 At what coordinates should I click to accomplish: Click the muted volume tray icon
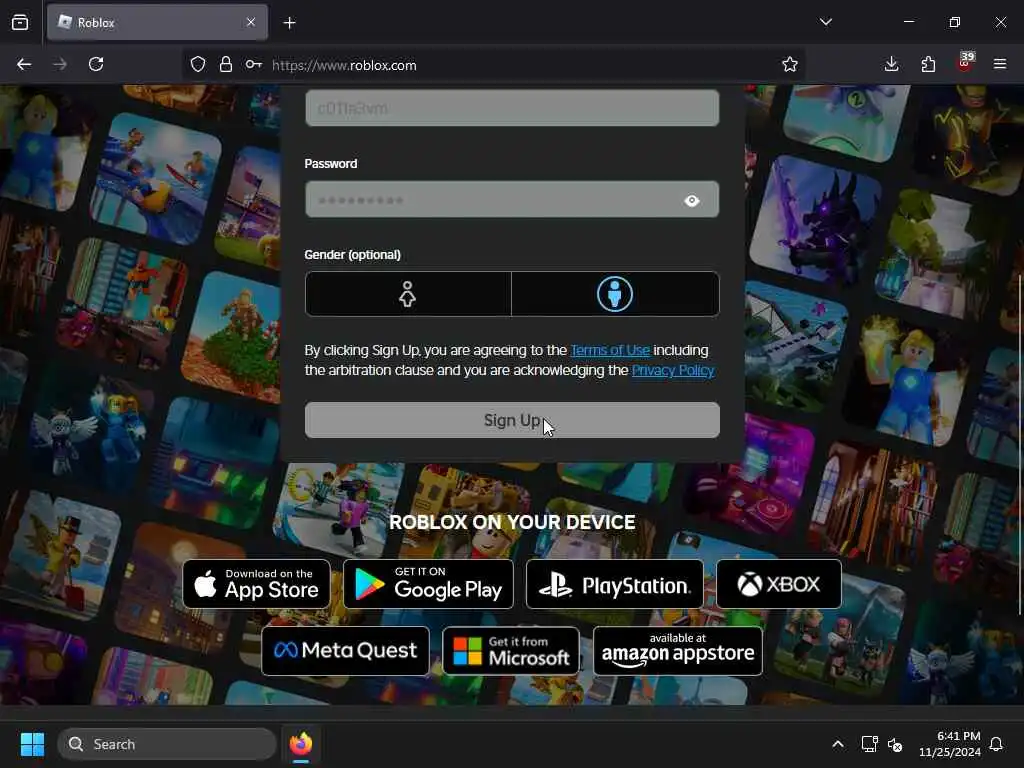click(895, 744)
